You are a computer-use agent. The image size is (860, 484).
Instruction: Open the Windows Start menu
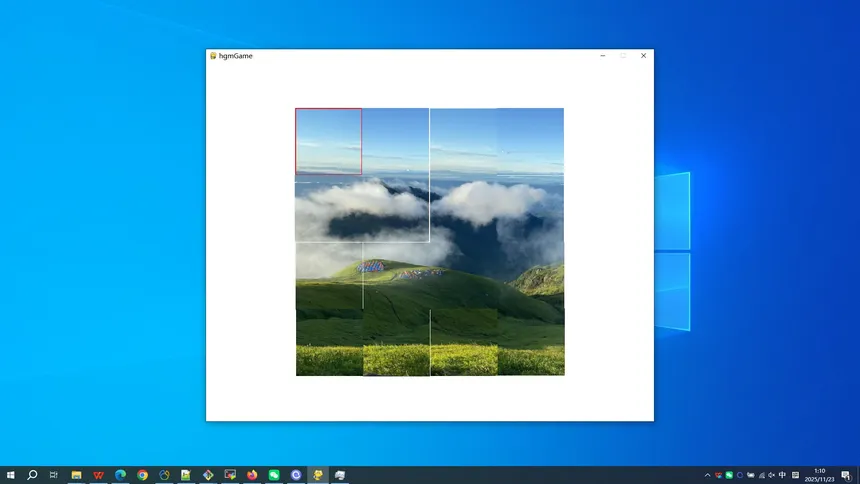pyautogui.click(x=11, y=475)
